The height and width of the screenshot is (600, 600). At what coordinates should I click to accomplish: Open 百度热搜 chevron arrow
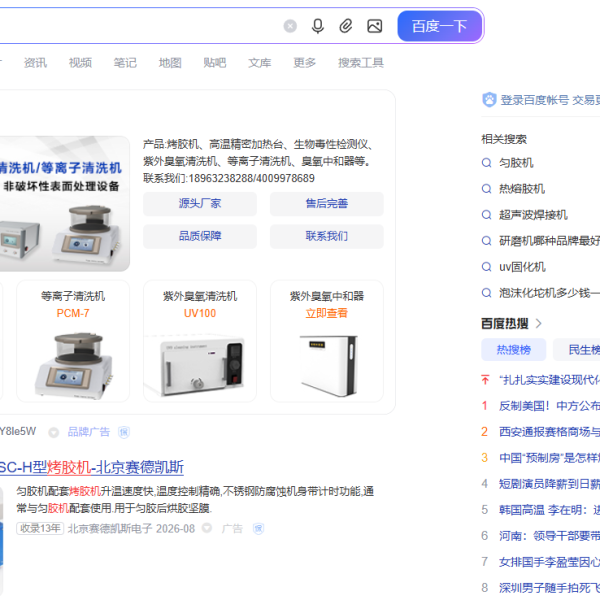(x=539, y=324)
